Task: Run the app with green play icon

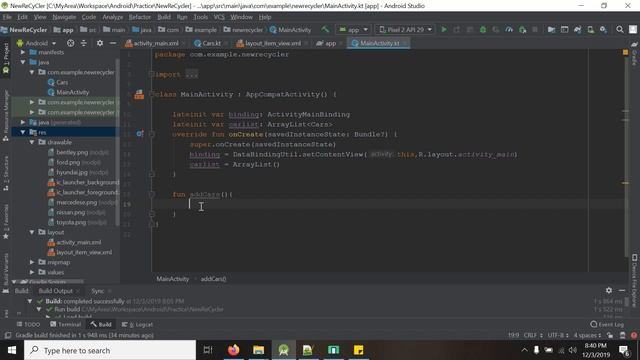Action: pos(444,29)
